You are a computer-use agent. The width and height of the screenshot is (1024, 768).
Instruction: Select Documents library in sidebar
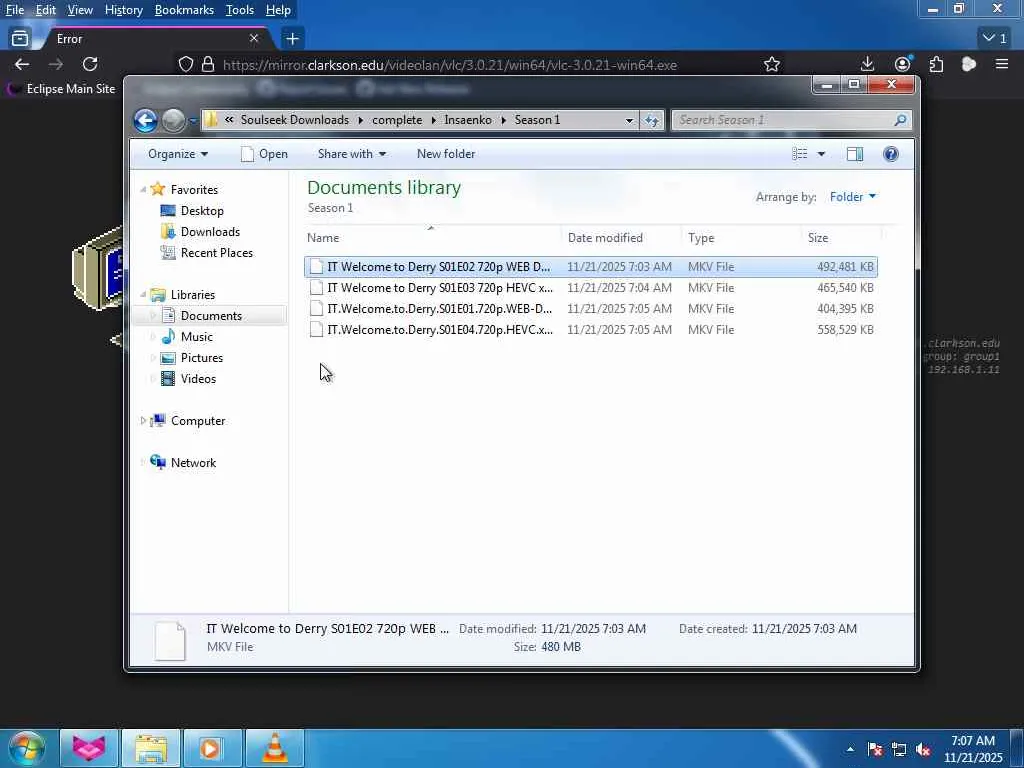point(211,316)
